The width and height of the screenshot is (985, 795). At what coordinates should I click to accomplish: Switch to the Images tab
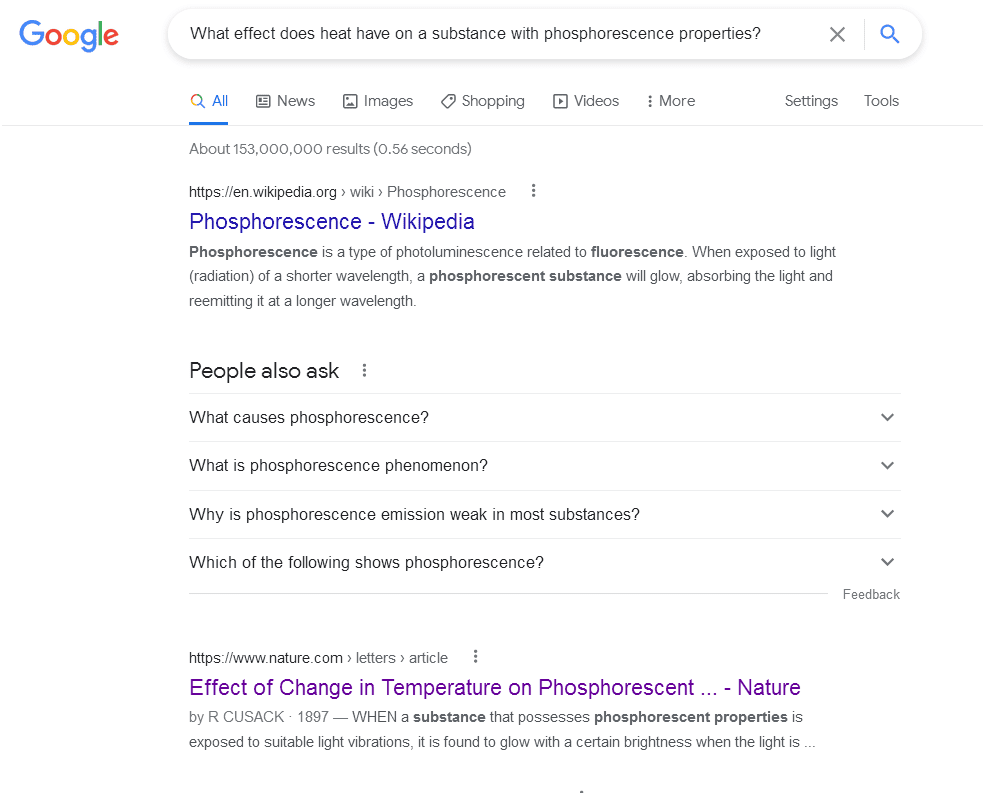pos(377,101)
